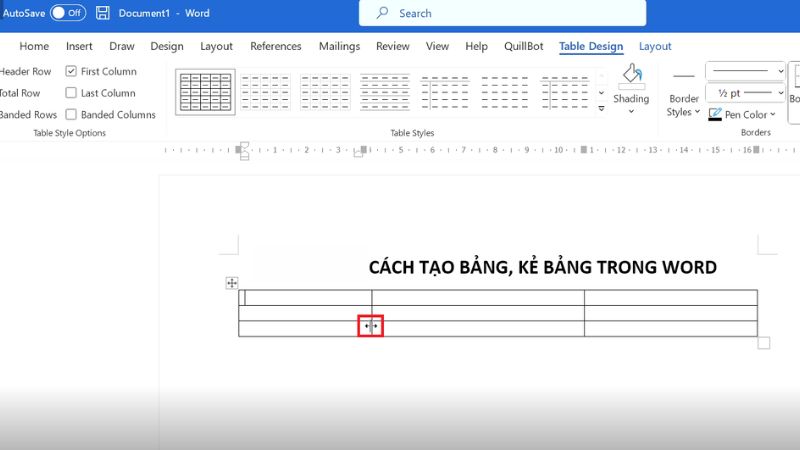Show next row of Table Styles gallery

pyautogui.click(x=602, y=92)
